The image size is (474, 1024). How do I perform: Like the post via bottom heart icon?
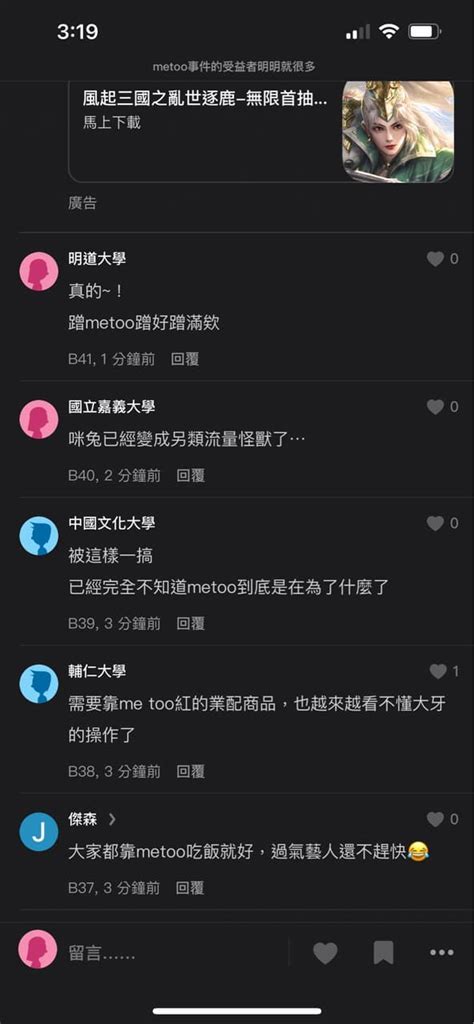click(x=325, y=953)
